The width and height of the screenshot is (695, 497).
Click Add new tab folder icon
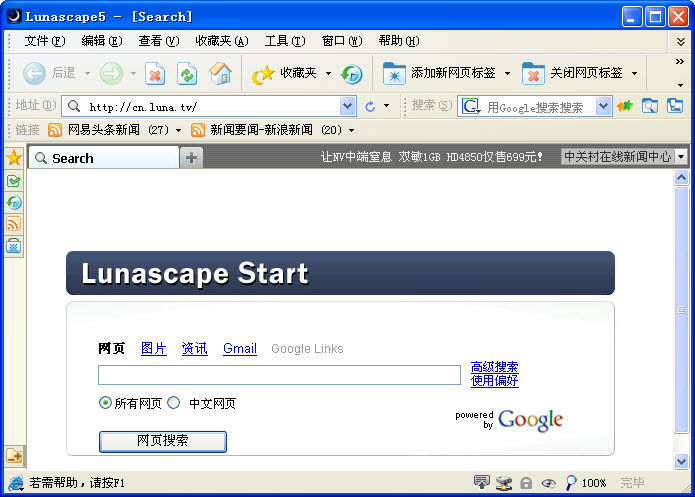pos(394,73)
